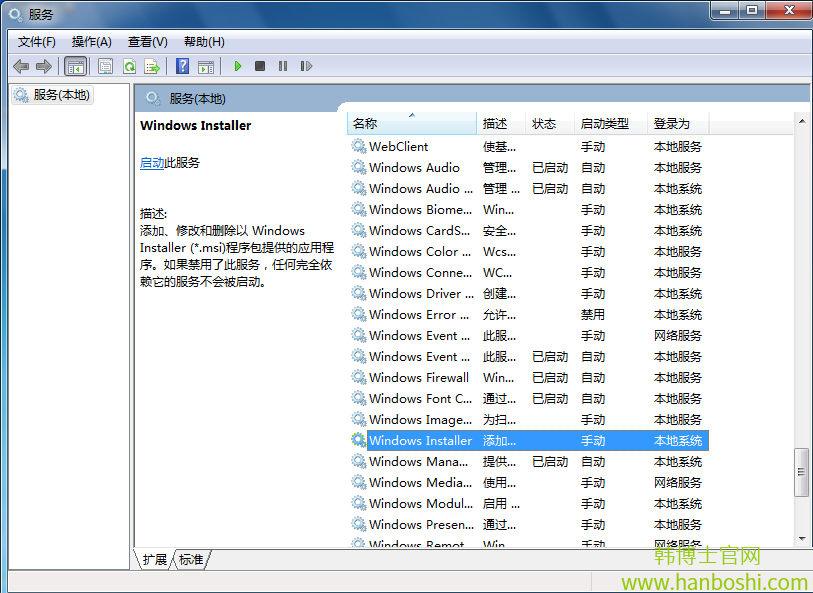Click the stop service icon

260,66
